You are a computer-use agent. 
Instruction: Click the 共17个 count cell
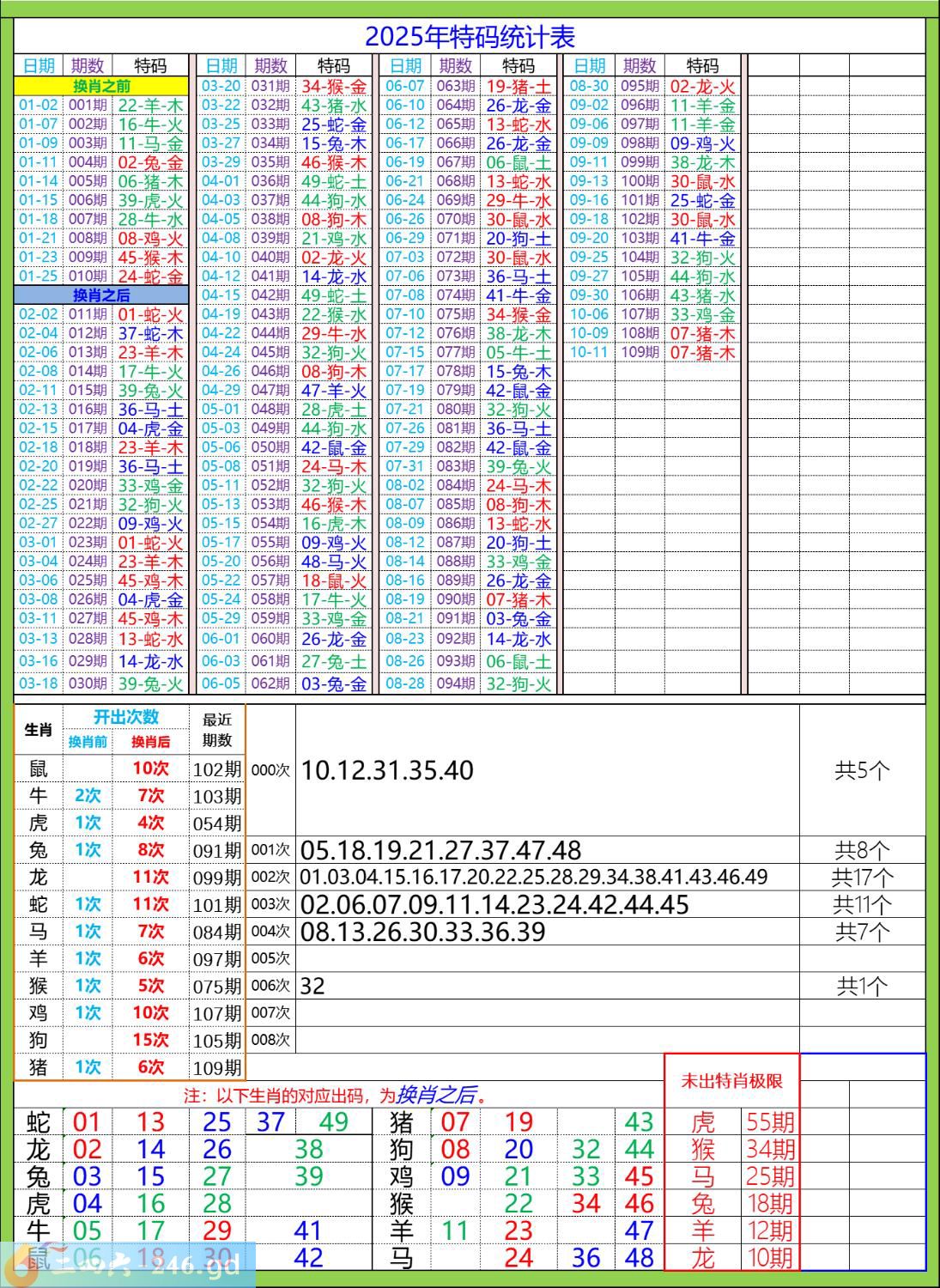[862, 878]
